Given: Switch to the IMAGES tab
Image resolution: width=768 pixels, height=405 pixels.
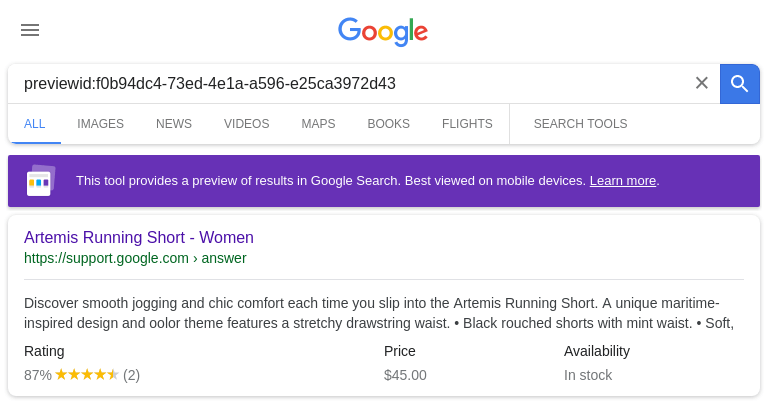Looking at the screenshot, I should [x=100, y=124].
